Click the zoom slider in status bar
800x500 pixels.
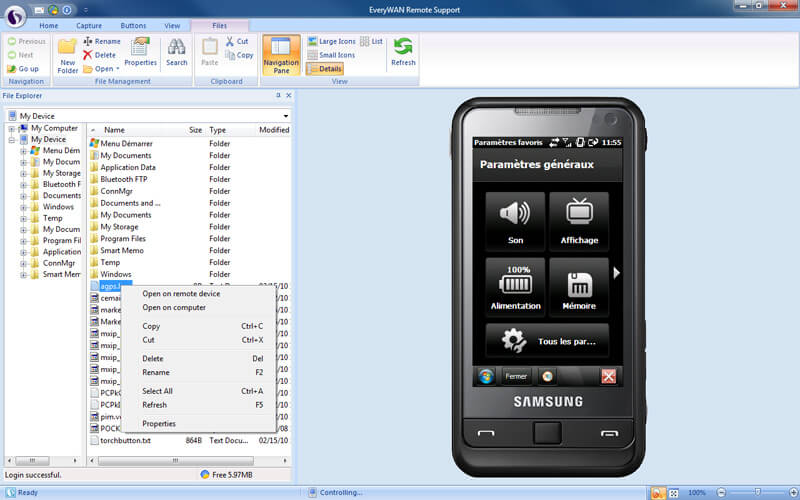tap(758, 493)
